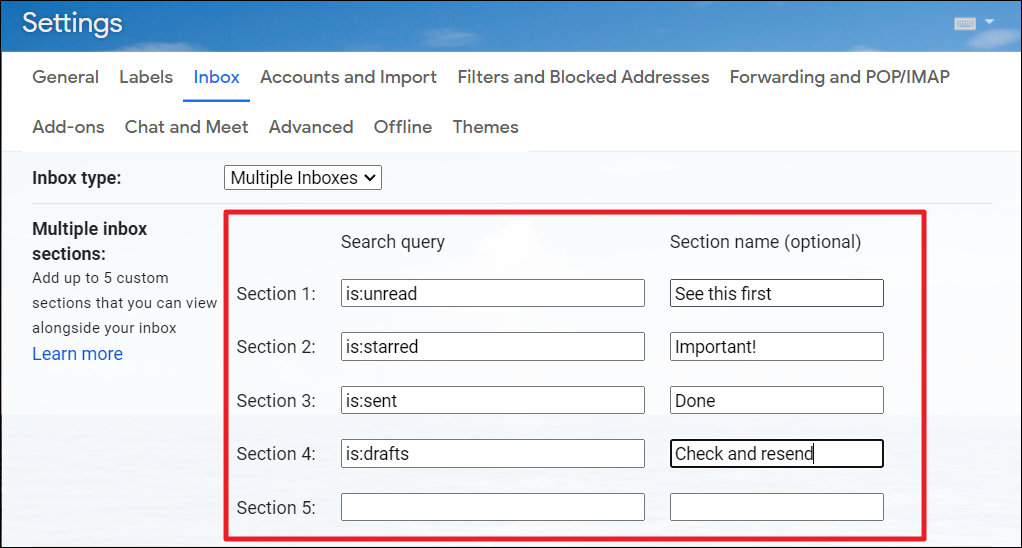Image resolution: width=1022 pixels, height=548 pixels.
Task: Open the Offline settings tab
Action: pos(403,127)
